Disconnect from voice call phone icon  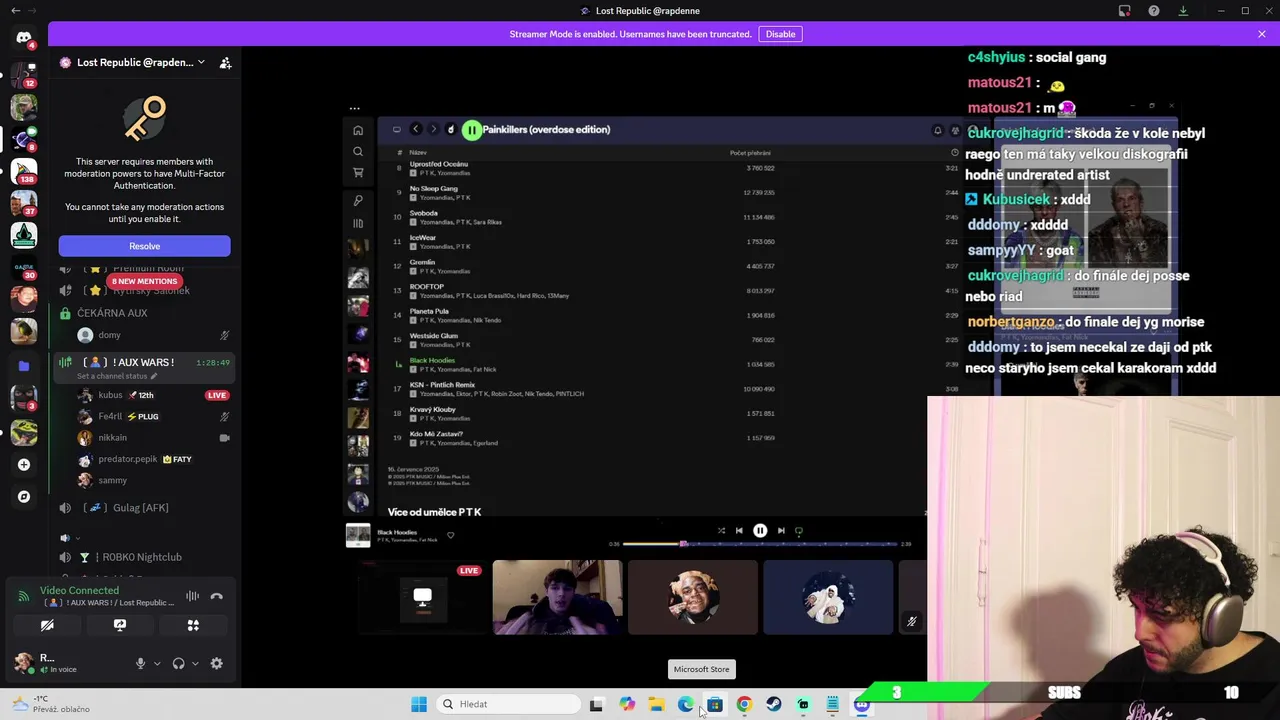pos(216,597)
